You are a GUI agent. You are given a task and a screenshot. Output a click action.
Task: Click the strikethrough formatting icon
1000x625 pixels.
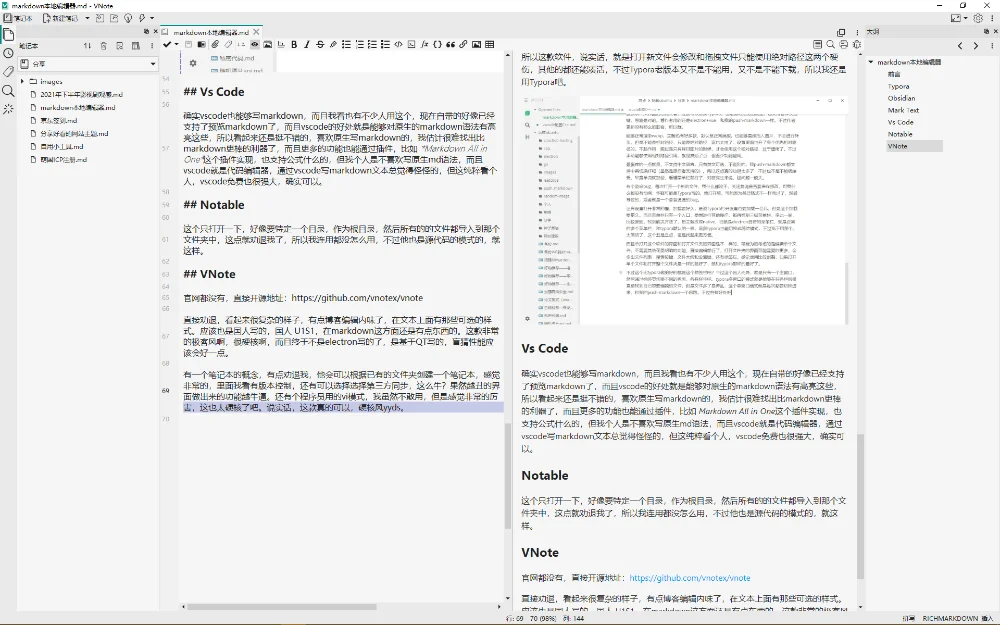coord(320,44)
